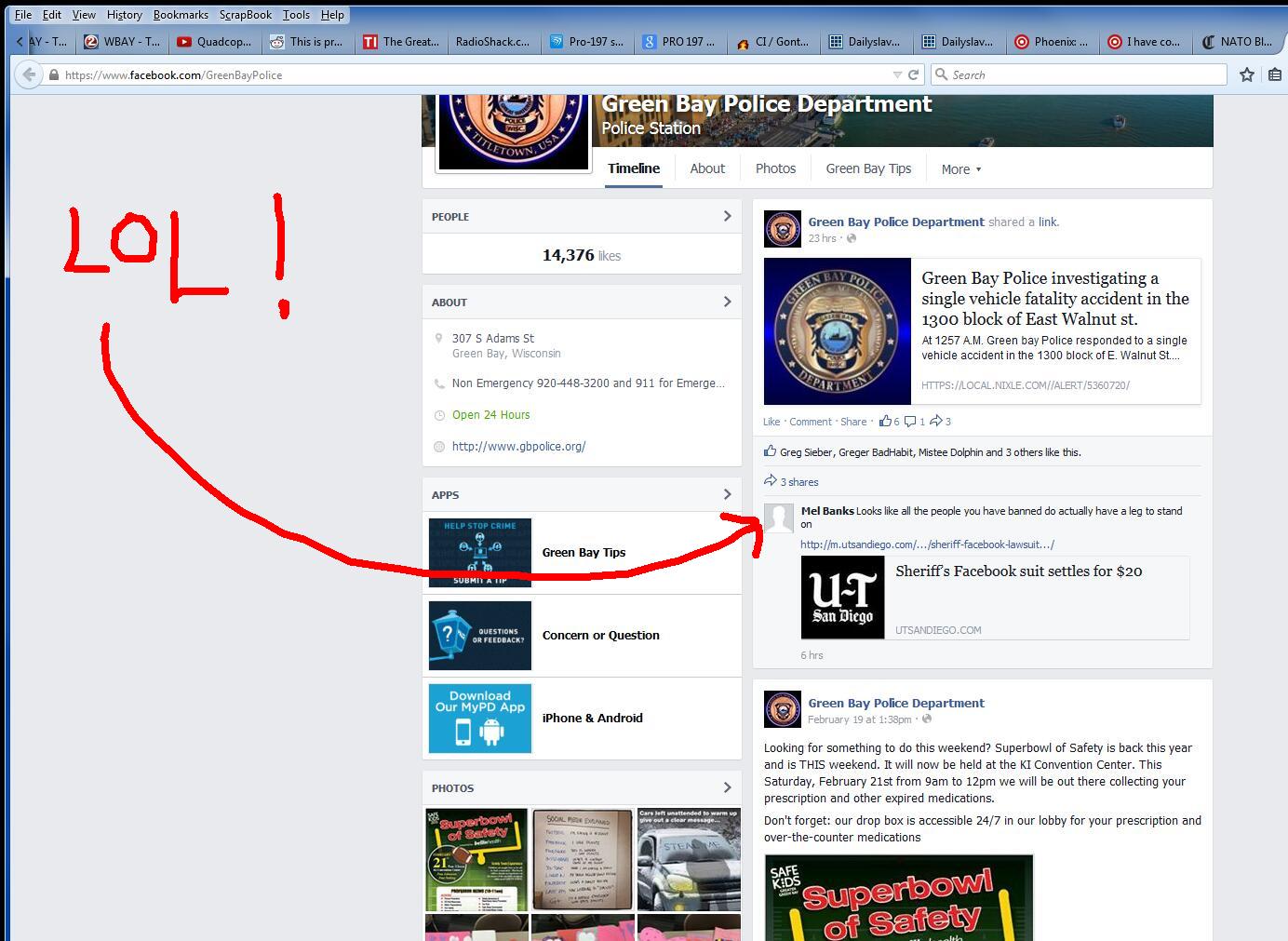
Task: Open the gbpolice.org website link
Action: [x=518, y=447]
